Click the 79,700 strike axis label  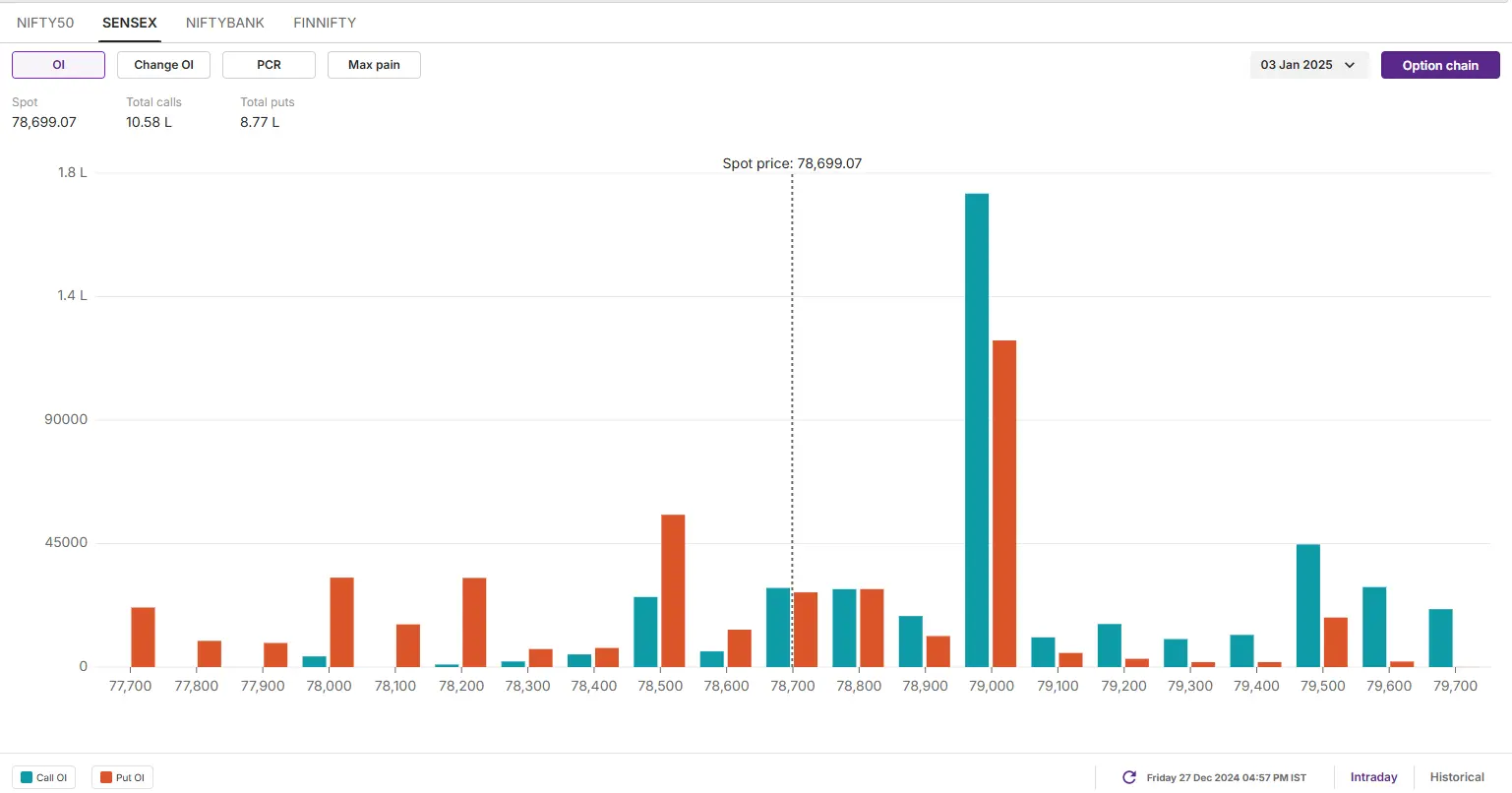pyautogui.click(x=1455, y=686)
